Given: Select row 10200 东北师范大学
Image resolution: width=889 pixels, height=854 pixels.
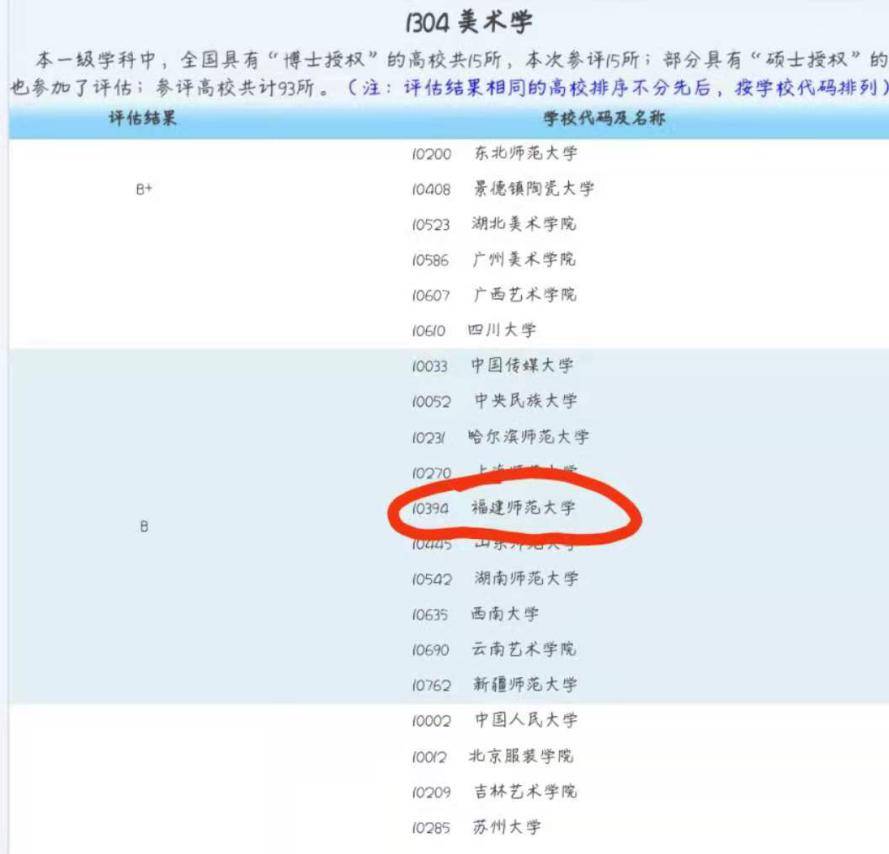Looking at the screenshot, I should pos(494,153).
